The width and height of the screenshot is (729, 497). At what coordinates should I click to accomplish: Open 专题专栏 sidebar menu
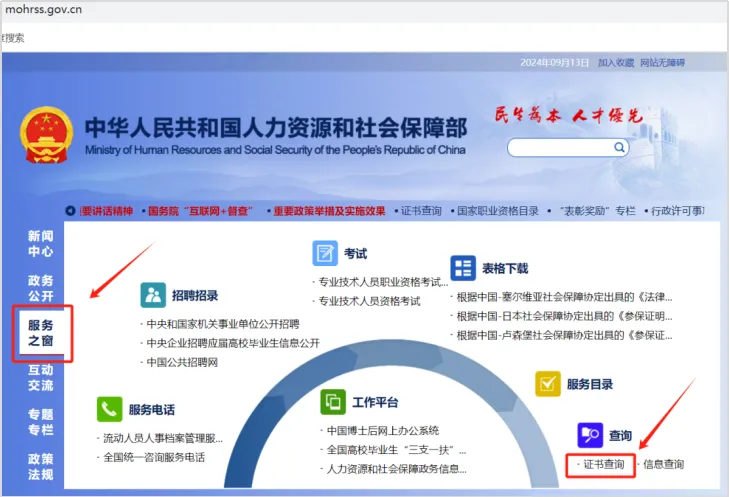tap(41, 422)
